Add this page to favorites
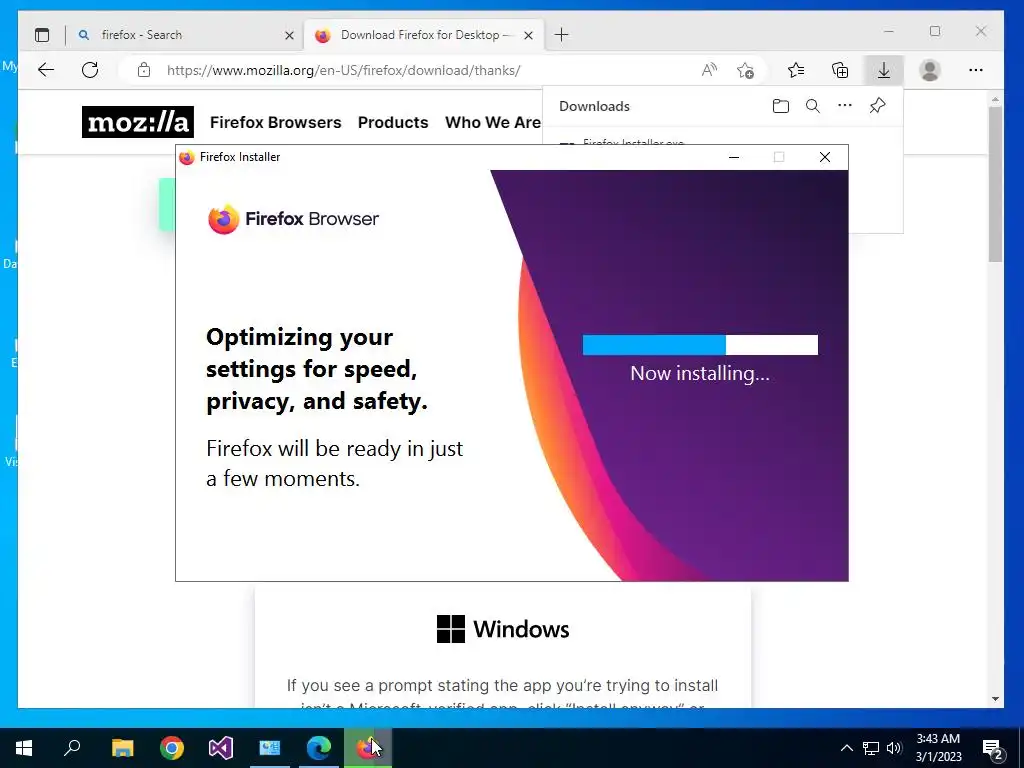1024x768 pixels. (x=745, y=70)
